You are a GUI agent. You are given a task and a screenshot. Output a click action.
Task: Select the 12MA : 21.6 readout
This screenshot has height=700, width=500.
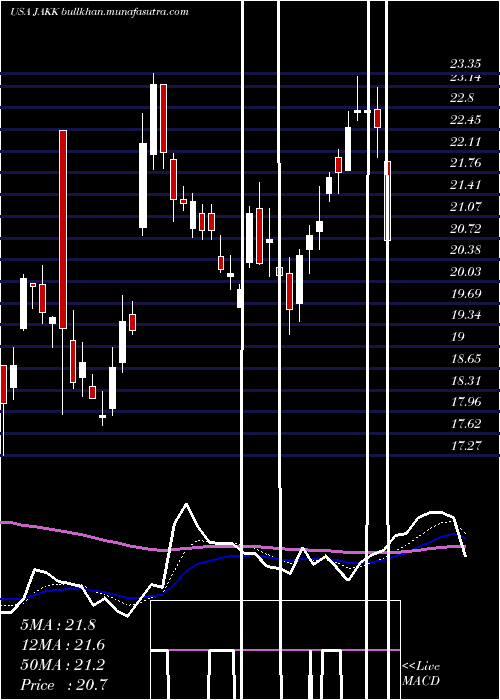(63, 645)
